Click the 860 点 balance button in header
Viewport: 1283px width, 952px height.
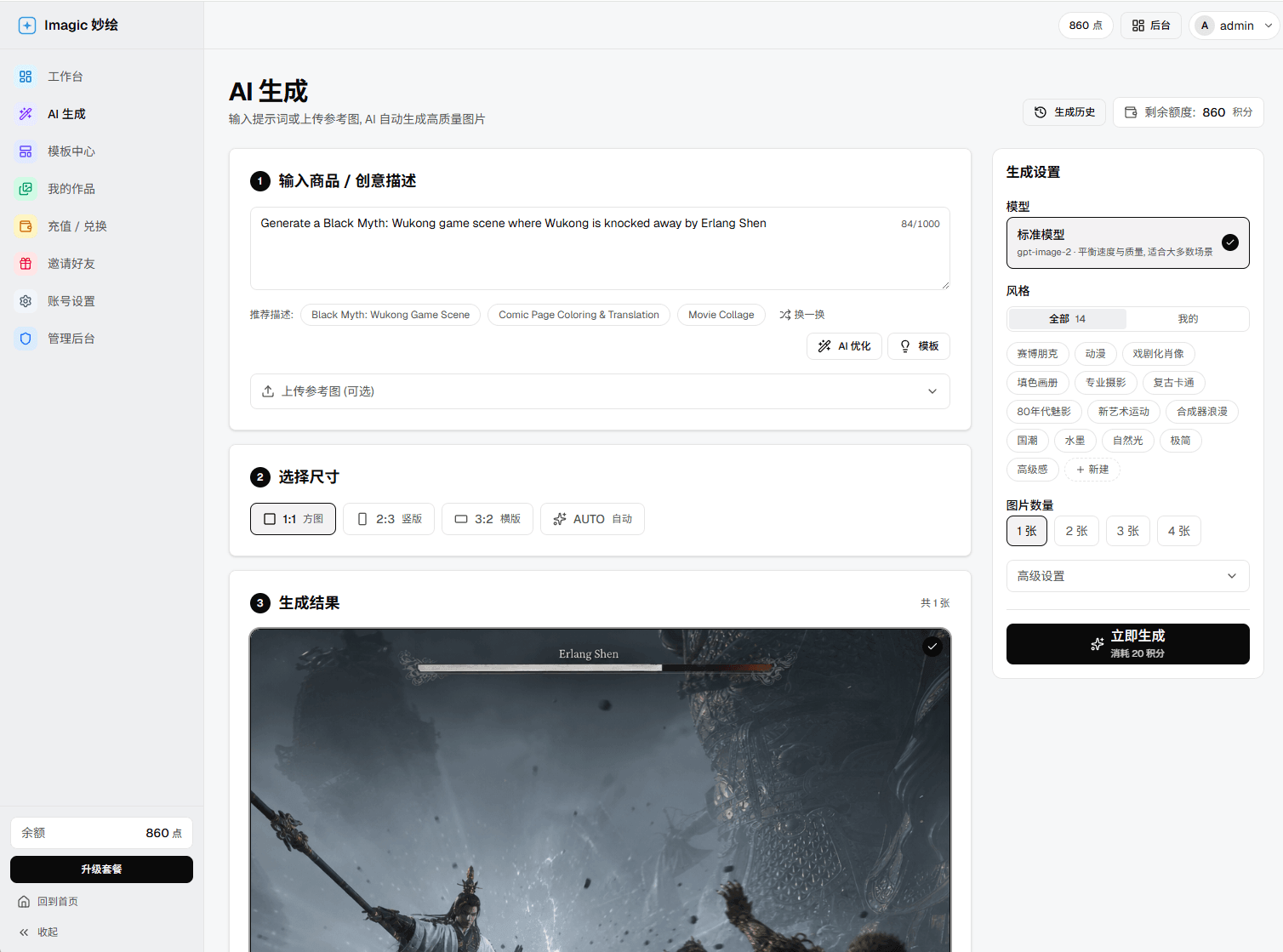tap(1086, 26)
